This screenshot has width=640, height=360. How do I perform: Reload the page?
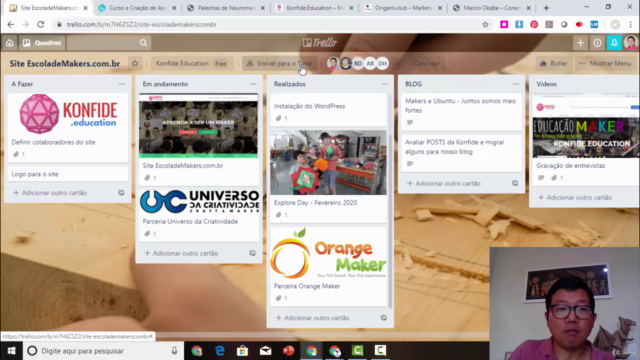pos(40,24)
